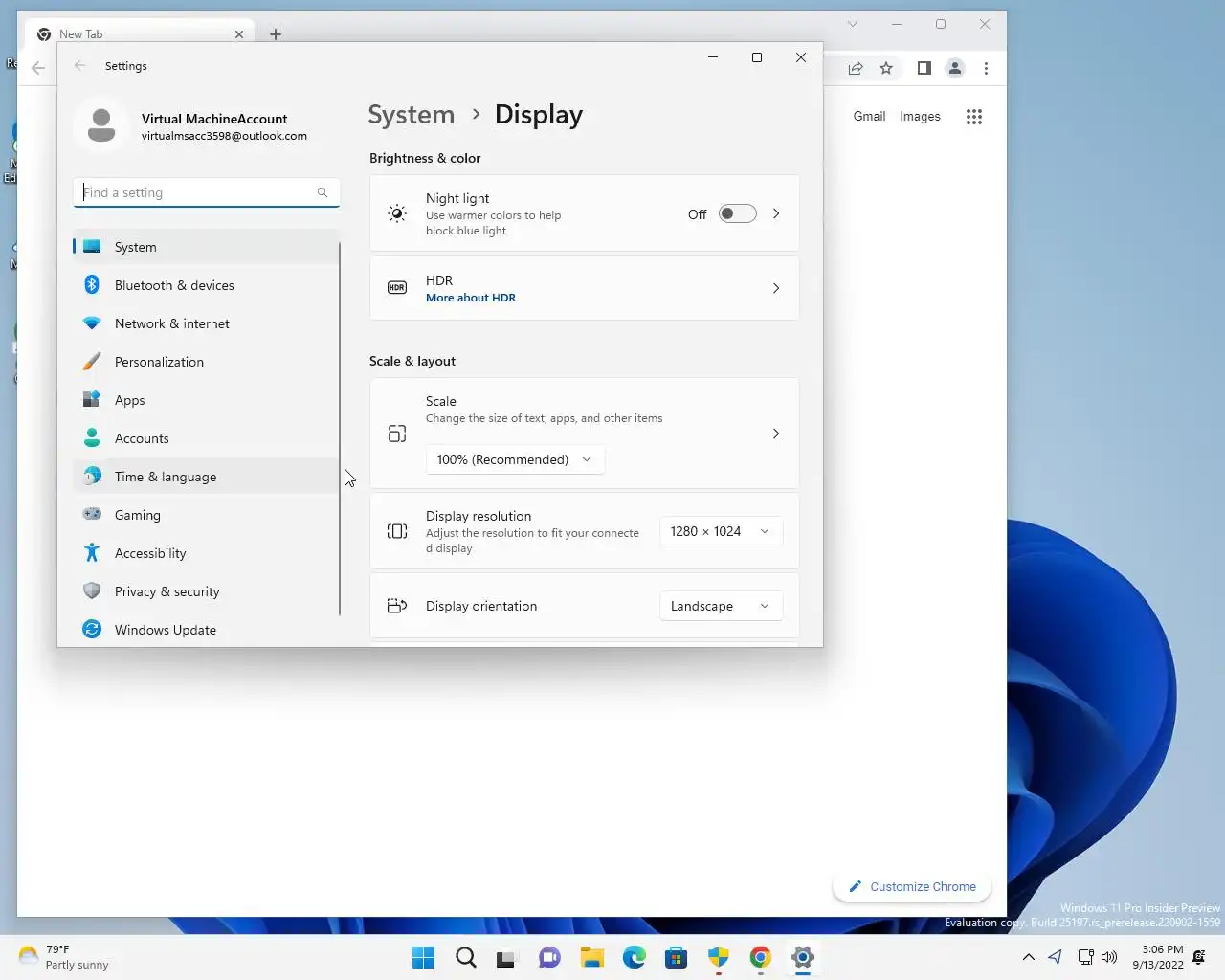The width and height of the screenshot is (1225, 980).
Task: Open the Apps settings category
Action: tap(206, 400)
